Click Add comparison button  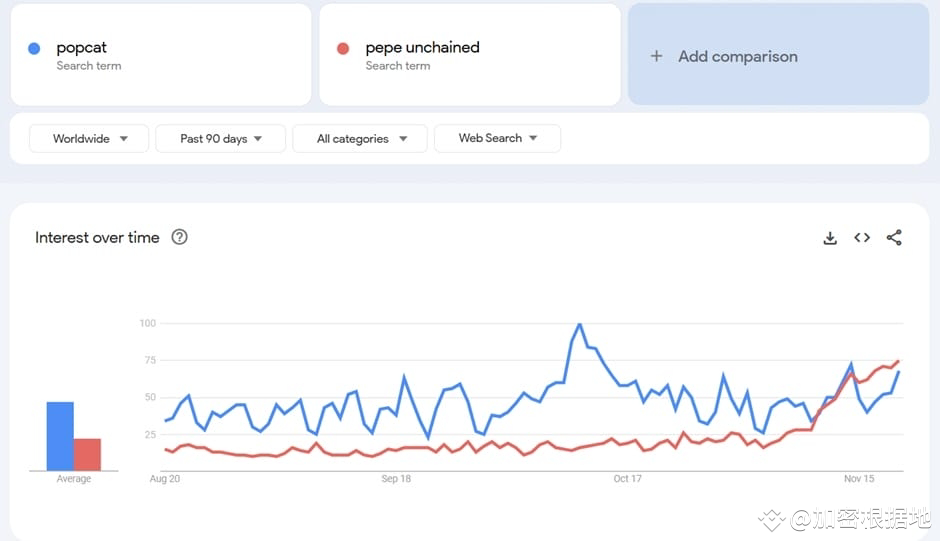737,56
